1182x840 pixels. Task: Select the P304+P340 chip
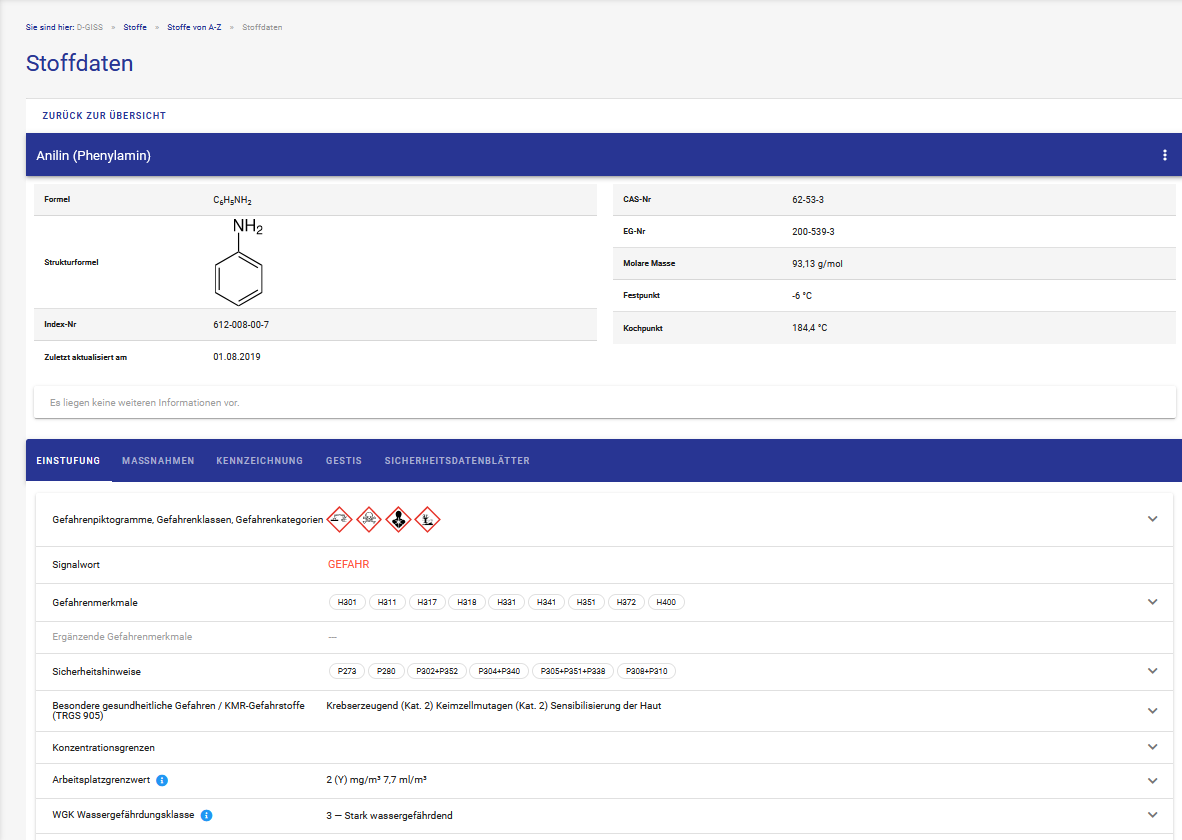[499, 671]
